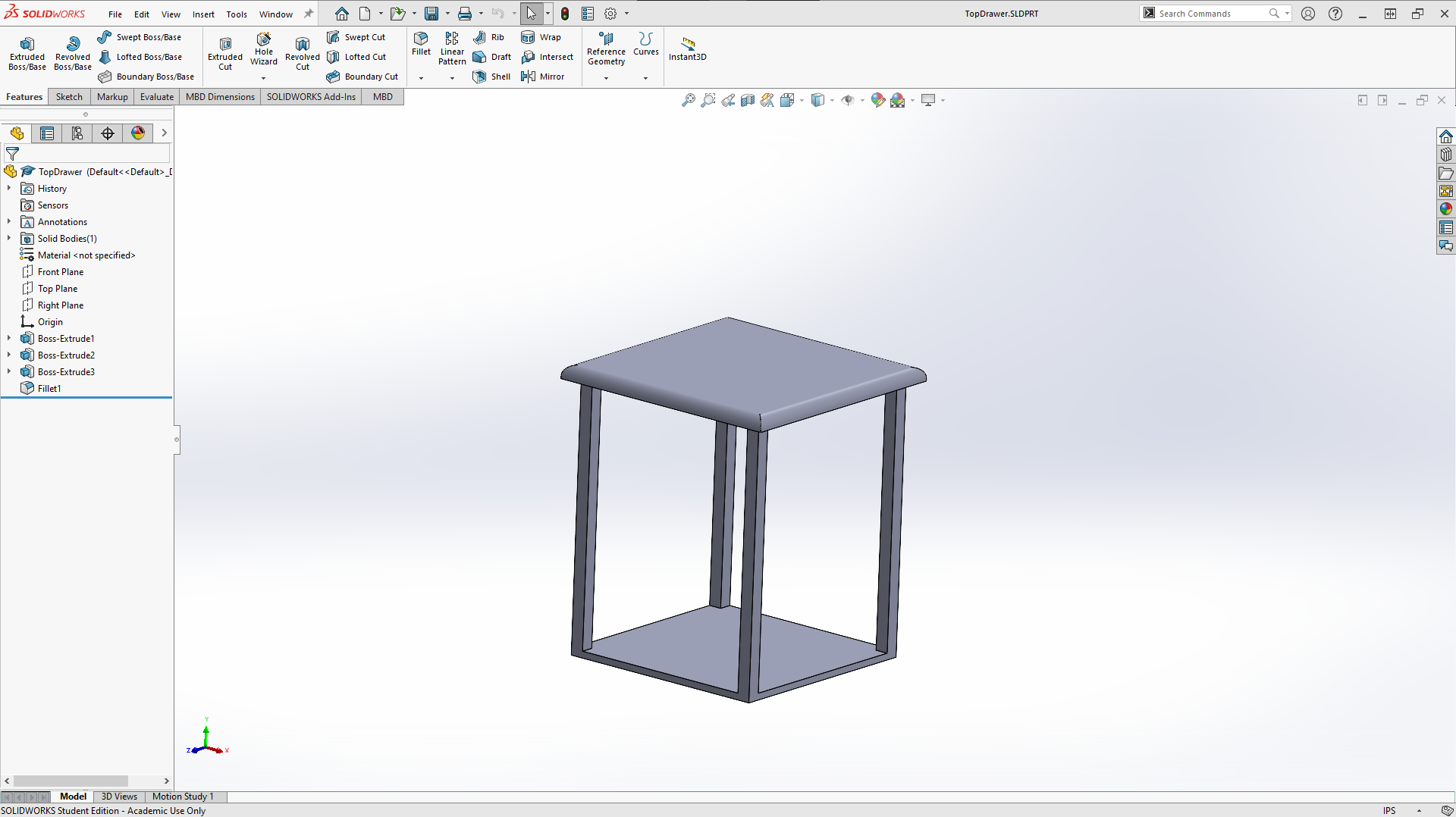Open the Section View tool
This screenshot has width=1456, height=817.
click(747, 99)
